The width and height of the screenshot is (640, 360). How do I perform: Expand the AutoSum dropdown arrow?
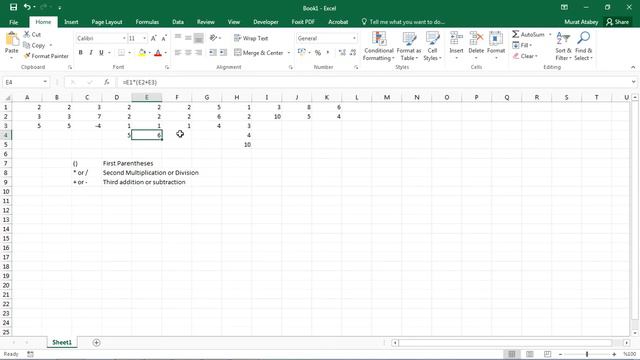coord(550,35)
